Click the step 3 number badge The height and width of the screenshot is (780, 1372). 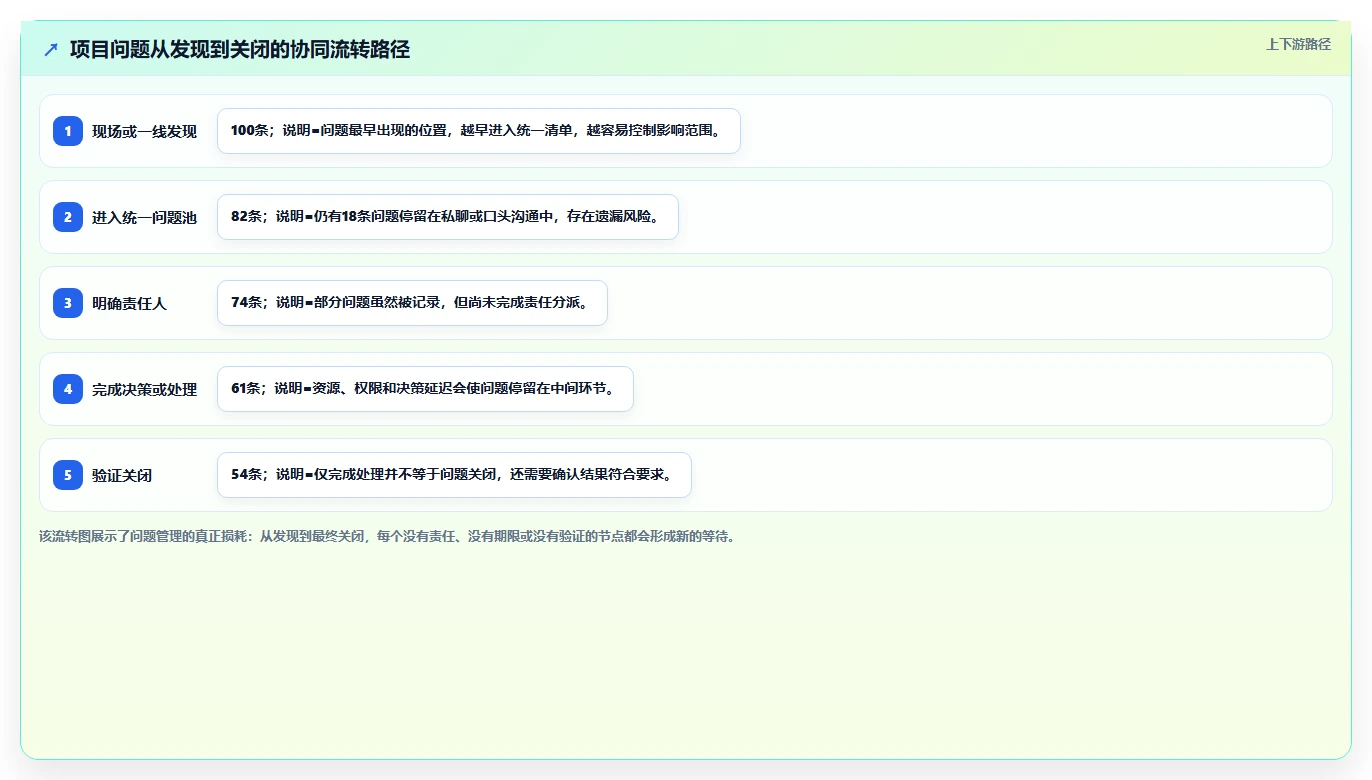tap(68, 303)
